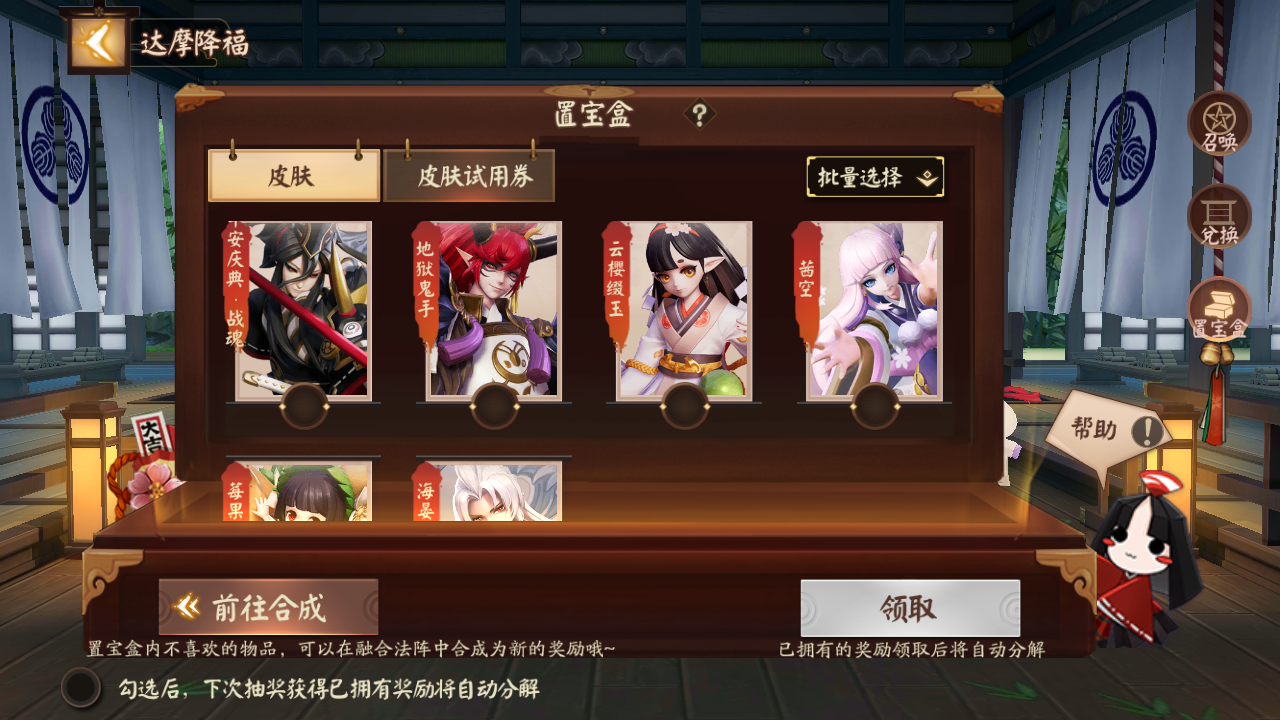Open the question mark help icon beside 置宝盒
The width and height of the screenshot is (1280, 720).
[x=699, y=115]
